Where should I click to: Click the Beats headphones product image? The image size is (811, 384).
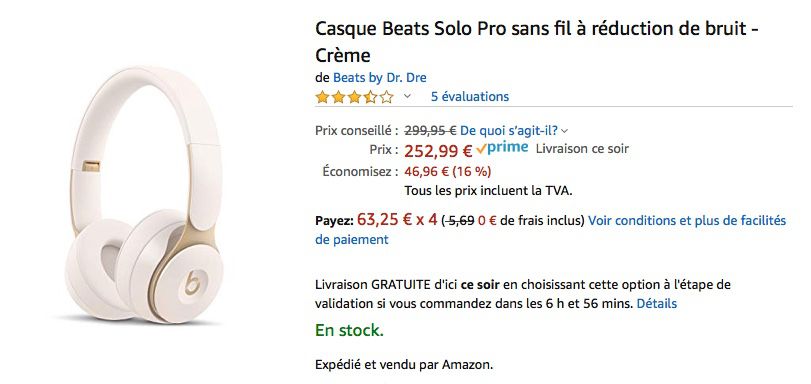coord(144,195)
